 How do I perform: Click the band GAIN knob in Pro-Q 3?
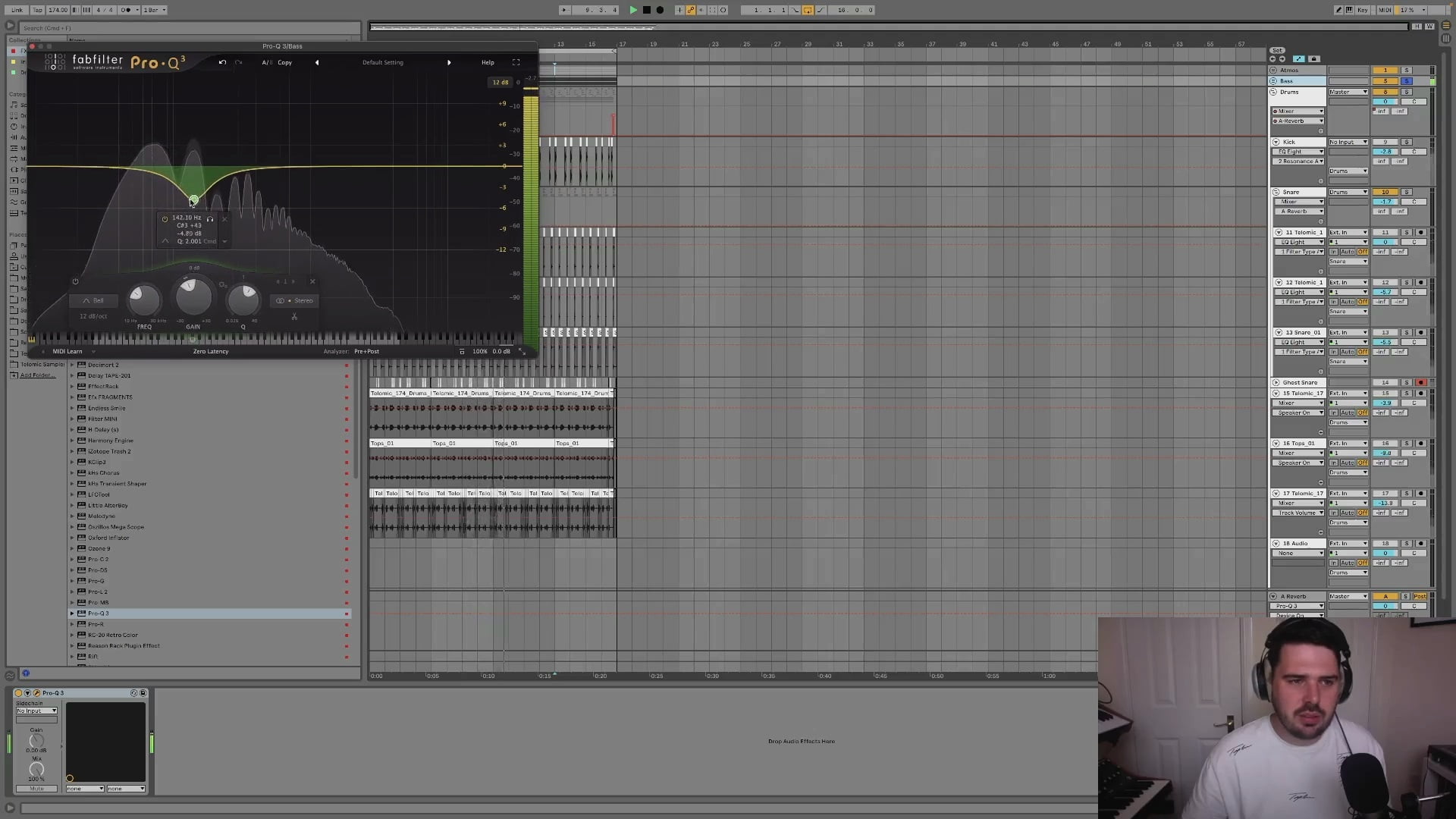pyautogui.click(x=193, y=297)
